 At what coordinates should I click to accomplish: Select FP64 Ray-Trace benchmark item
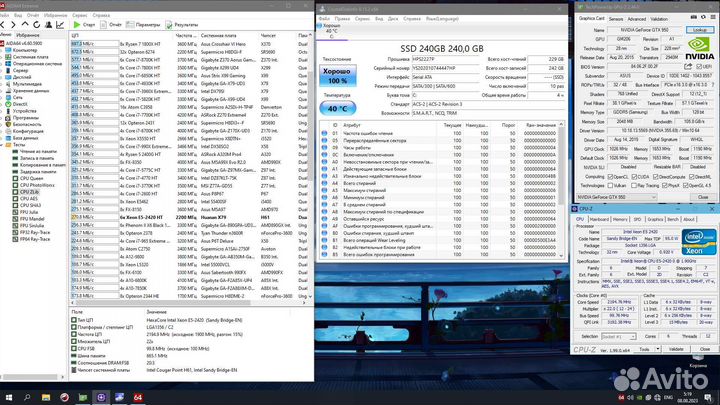click(31, 239)
